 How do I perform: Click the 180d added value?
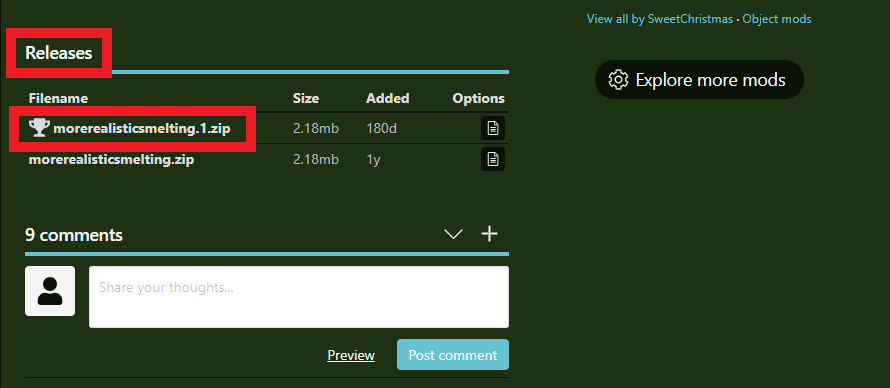point(381,129)
